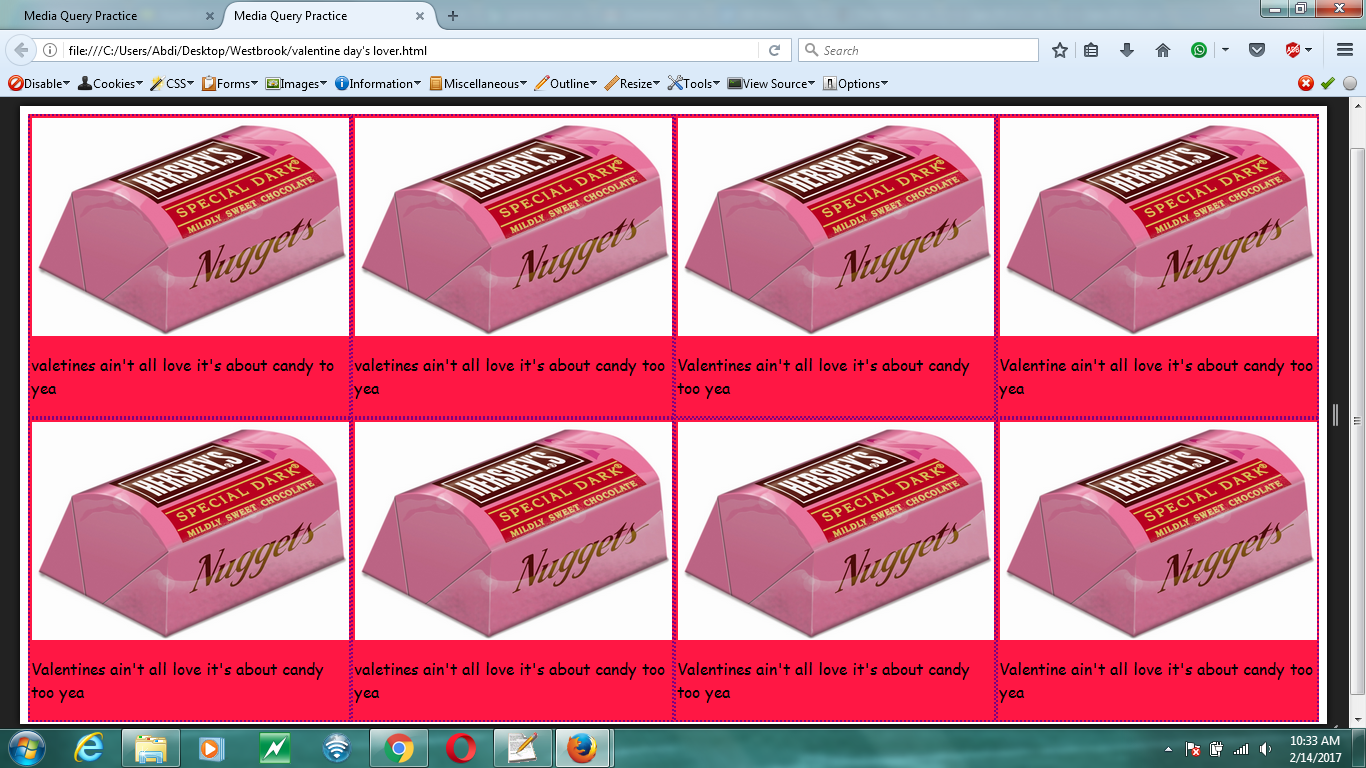
Task: Click the network signal tray icon
Action: click(1241, 749)
